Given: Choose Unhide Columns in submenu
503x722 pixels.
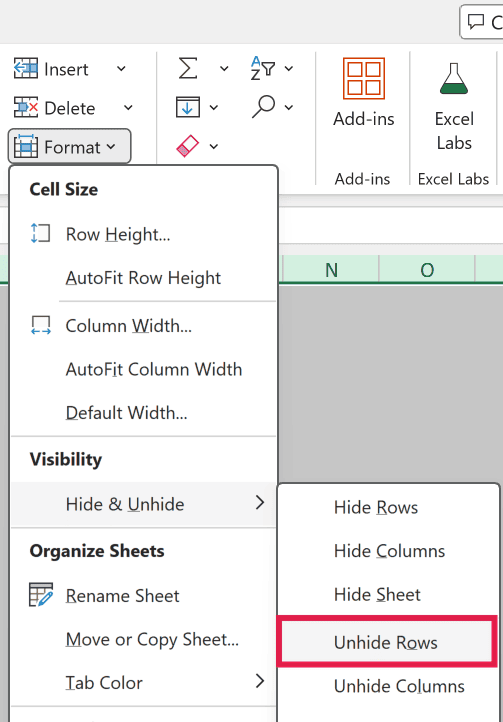Looking at the screenshot, I should (x=388, y=686).
